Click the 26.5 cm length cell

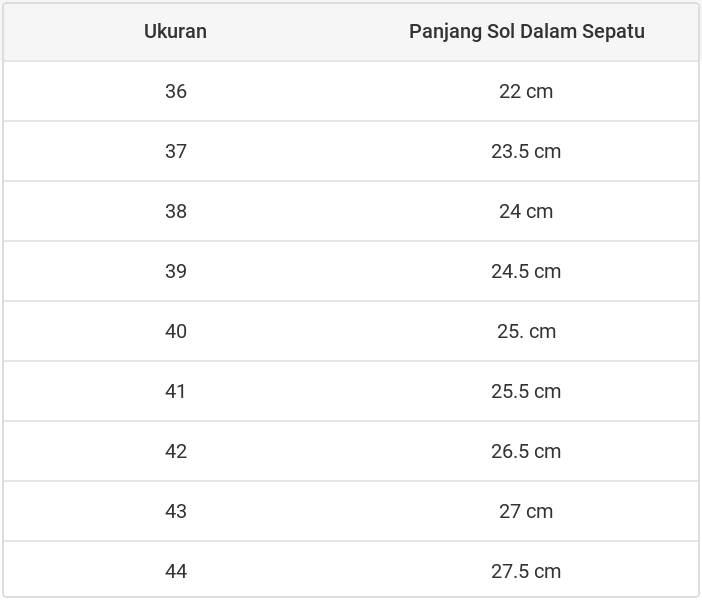pos(526,451)
